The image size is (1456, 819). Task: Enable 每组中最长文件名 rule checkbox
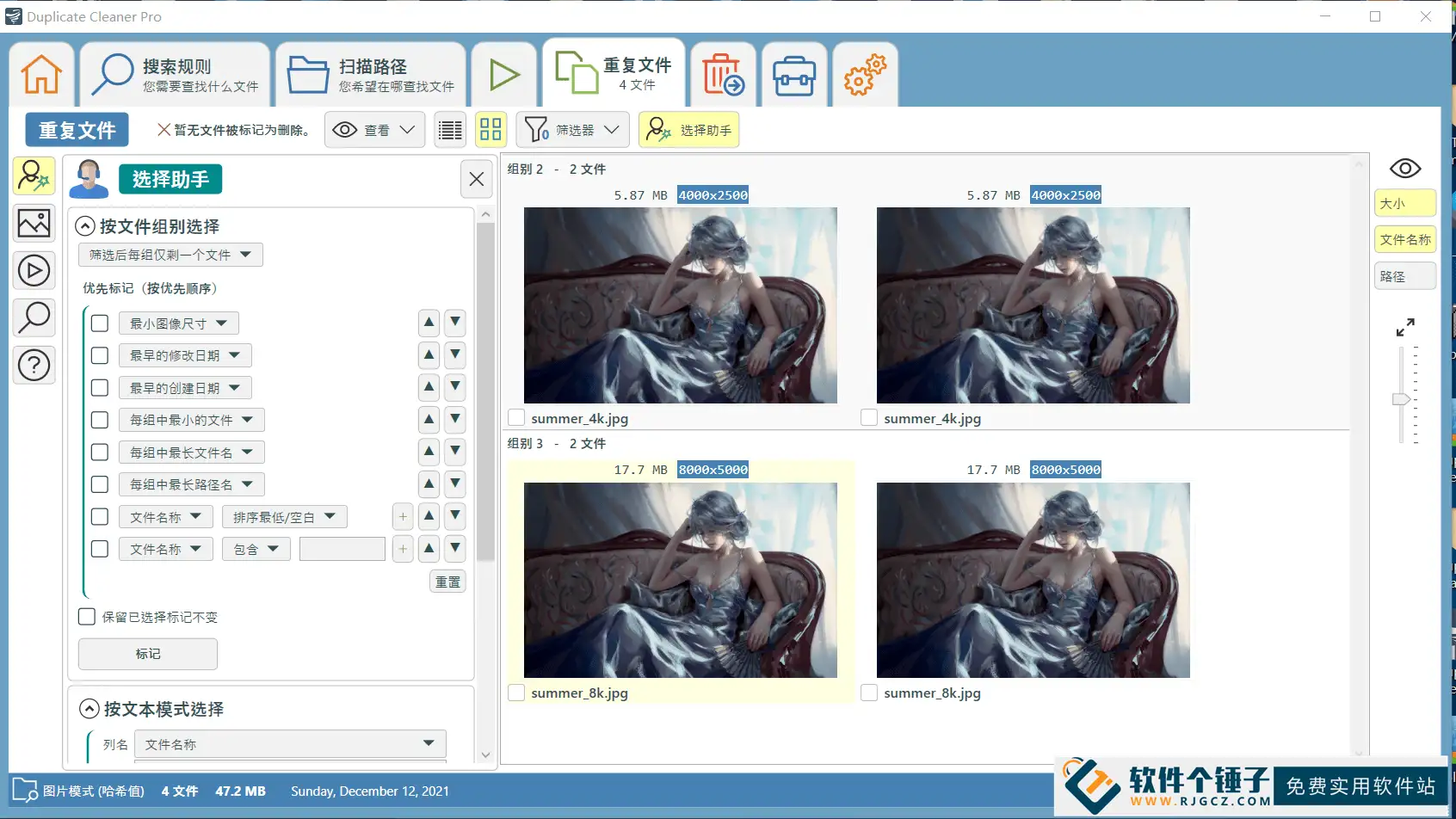[100, 453]
